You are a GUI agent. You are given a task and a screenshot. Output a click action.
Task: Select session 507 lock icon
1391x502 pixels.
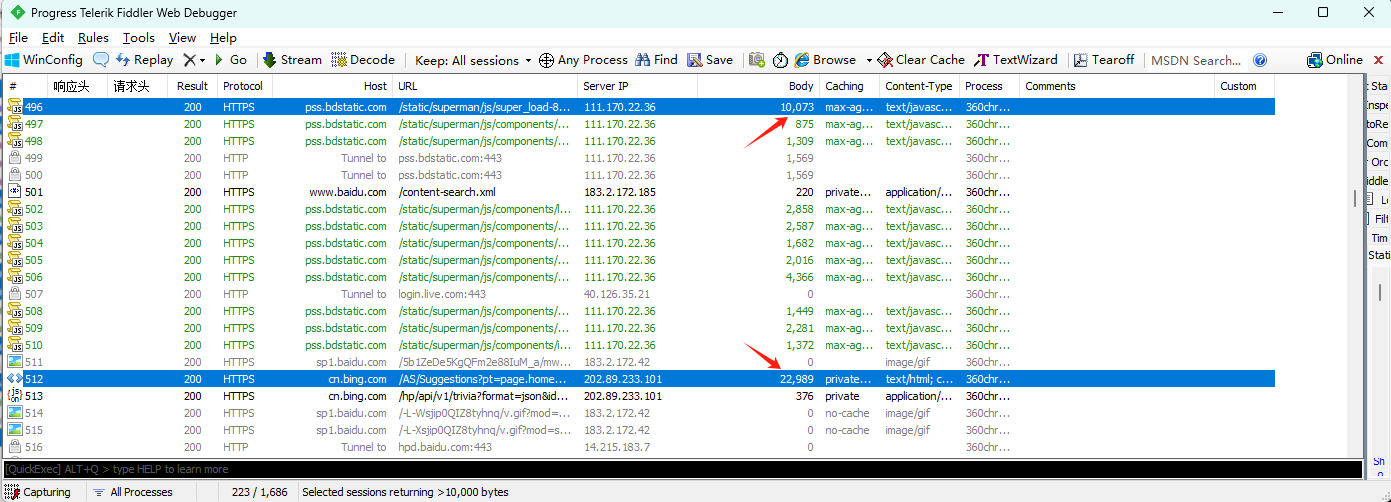pos(14,294)
